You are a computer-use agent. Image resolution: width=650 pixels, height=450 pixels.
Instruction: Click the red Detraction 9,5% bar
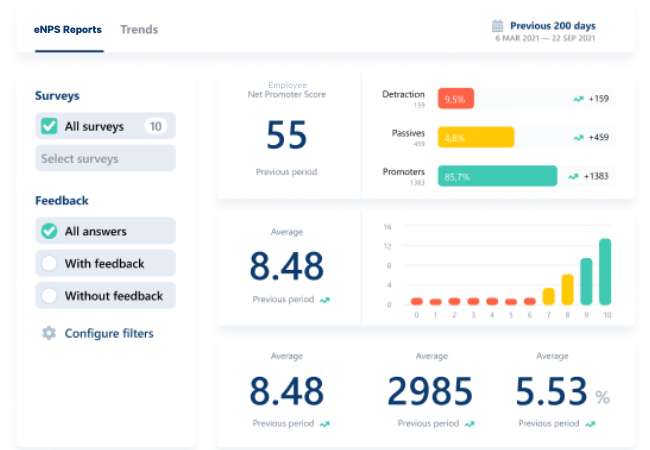tap(456, 99)
